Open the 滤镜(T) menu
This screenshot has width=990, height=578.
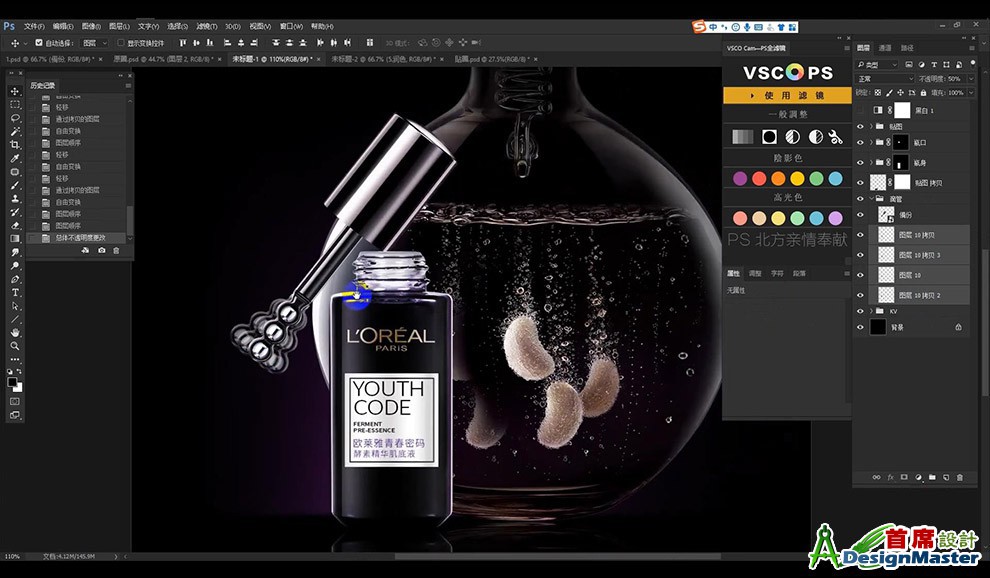coord(206,27)
